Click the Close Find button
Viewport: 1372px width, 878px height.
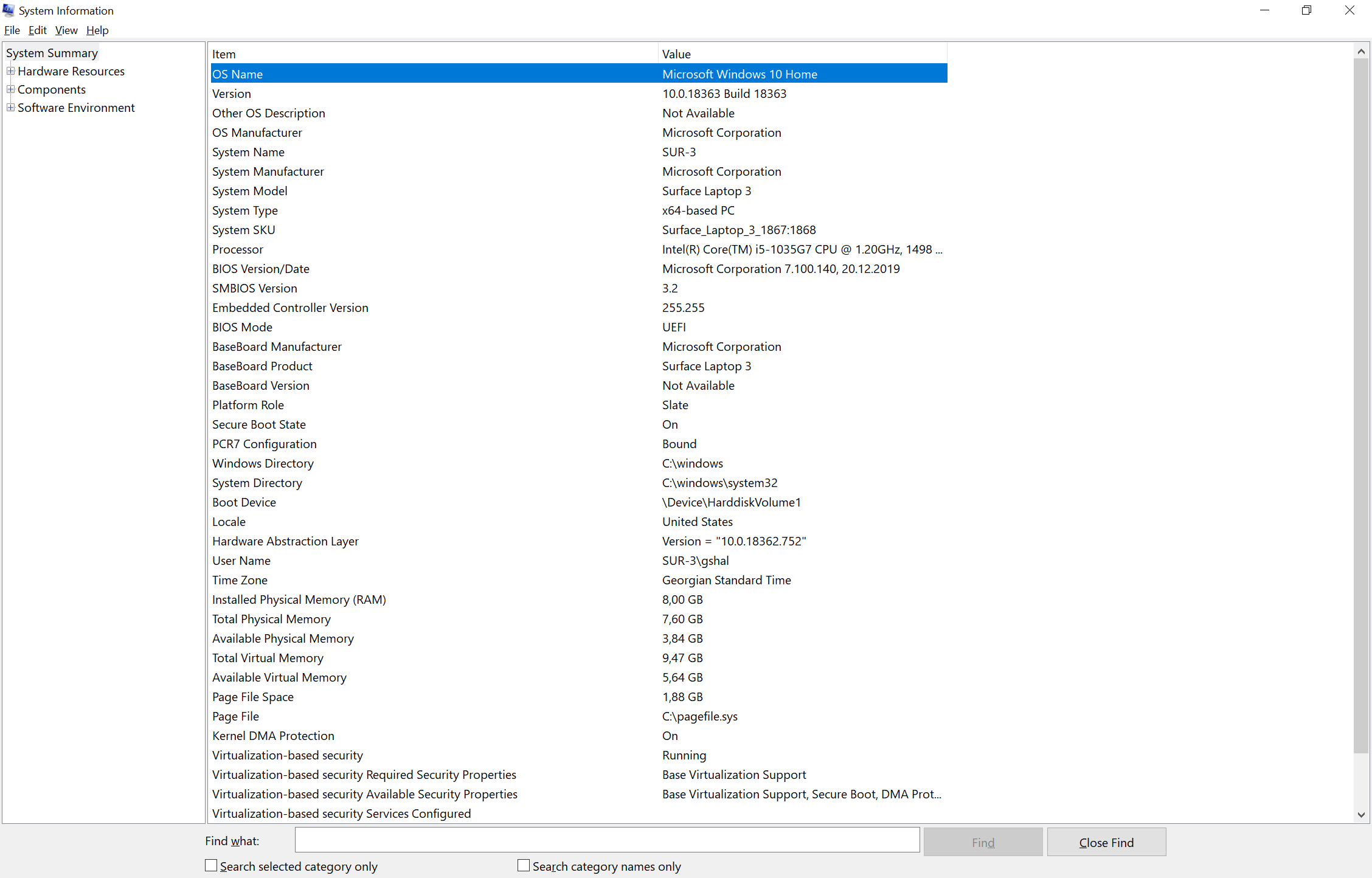[x=1106, y=842]
